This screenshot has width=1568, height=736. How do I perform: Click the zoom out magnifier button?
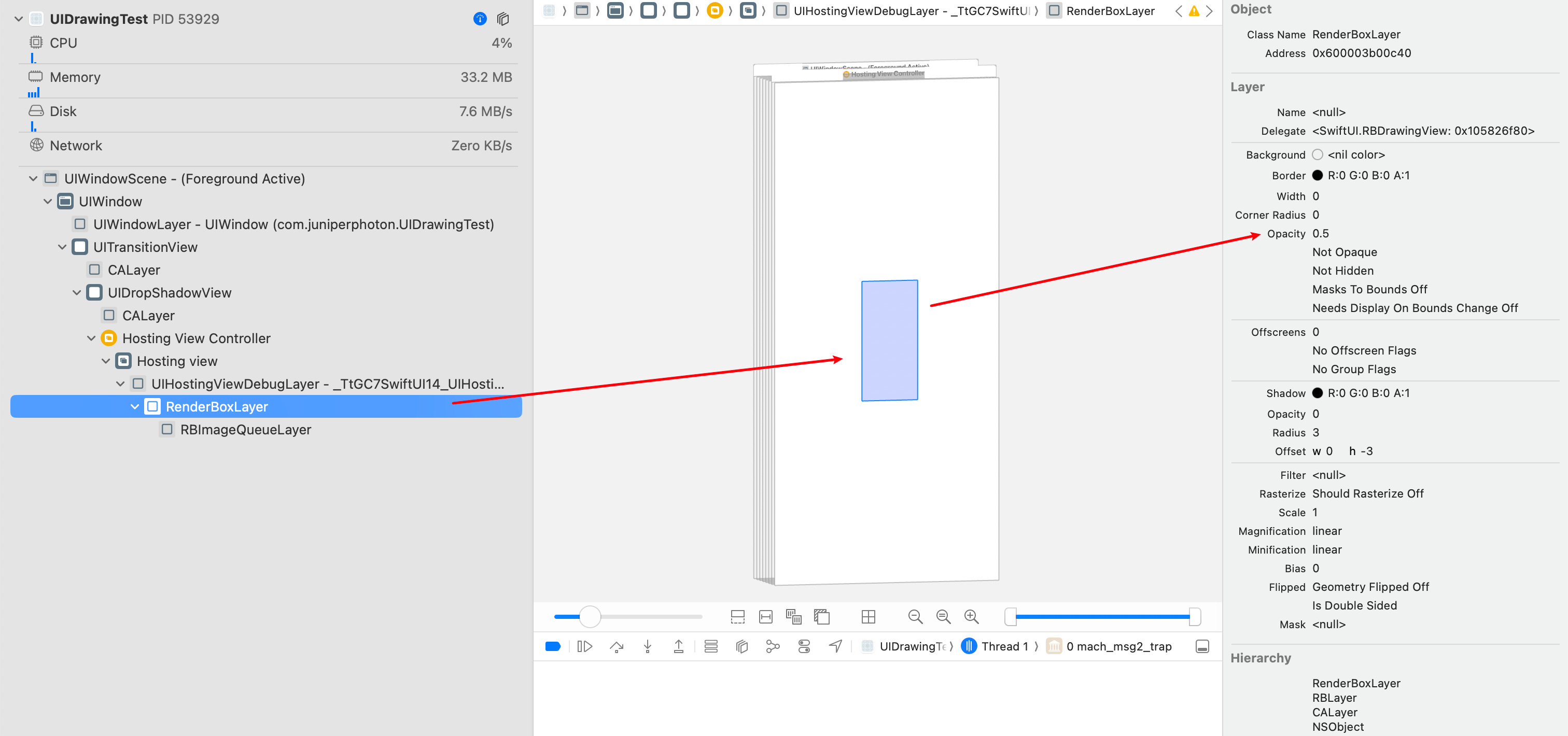pyautogui.click(x=916, y=617)
